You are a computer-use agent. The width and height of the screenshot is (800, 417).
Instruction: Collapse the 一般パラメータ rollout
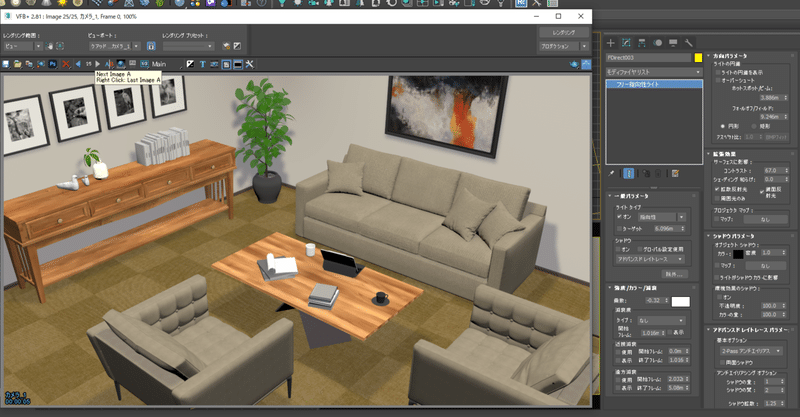pos(629,196)
